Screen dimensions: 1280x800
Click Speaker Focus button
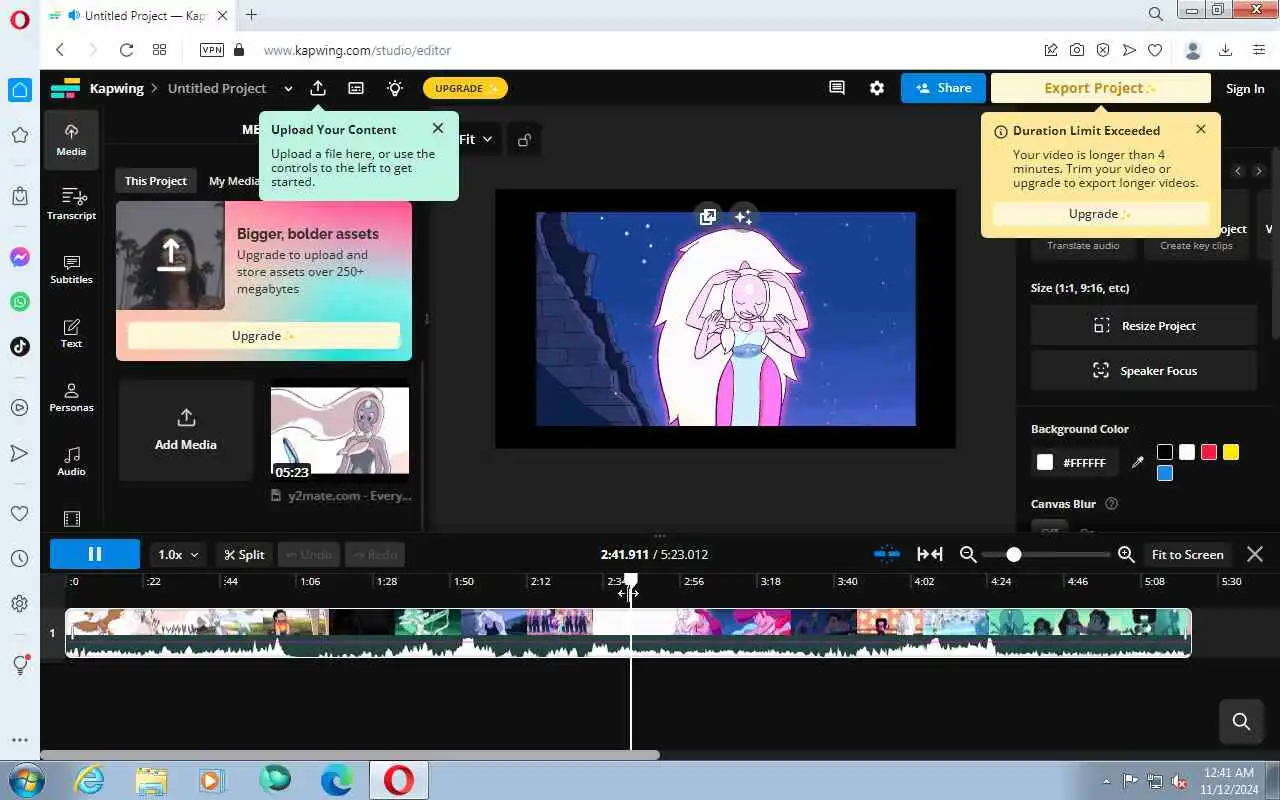pos(1144,371)
